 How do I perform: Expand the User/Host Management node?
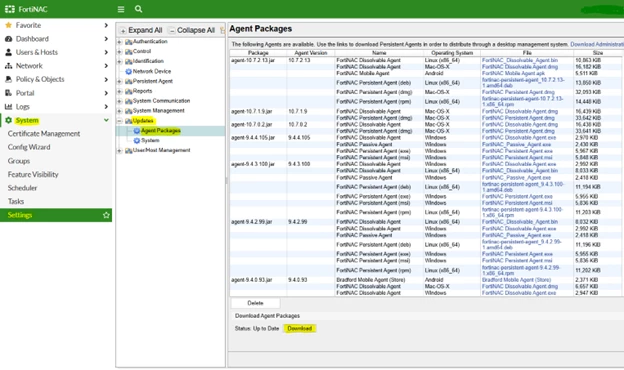pos(119,150)
